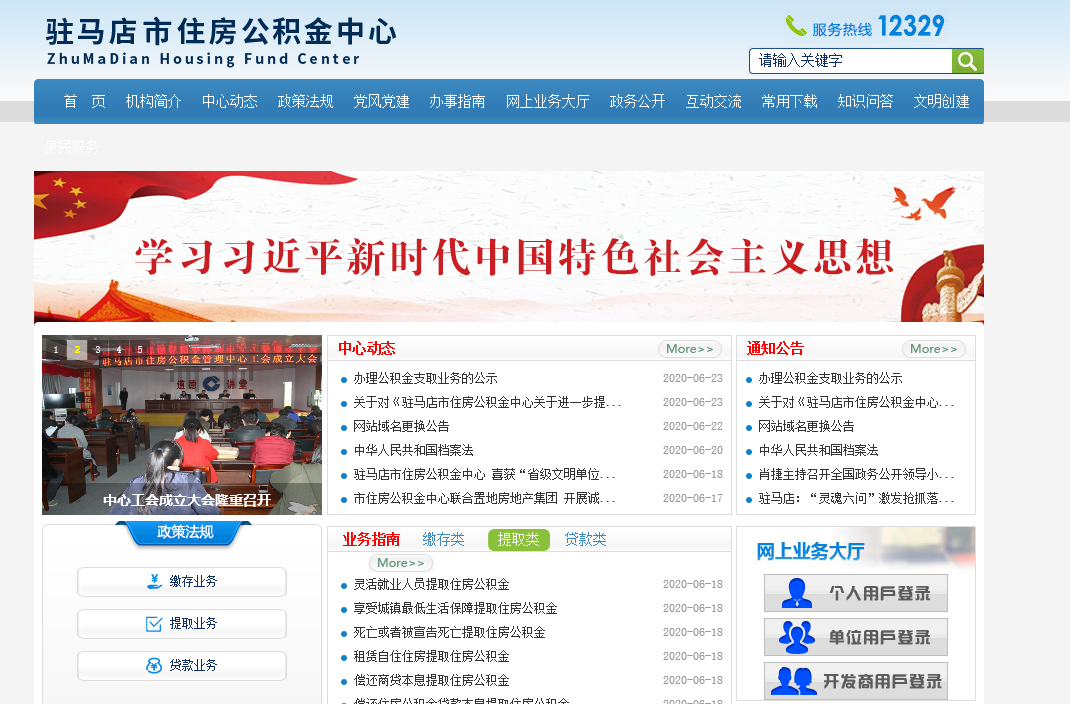
Task: Click the 便民服务 link below the navigation
Action: 72,147
